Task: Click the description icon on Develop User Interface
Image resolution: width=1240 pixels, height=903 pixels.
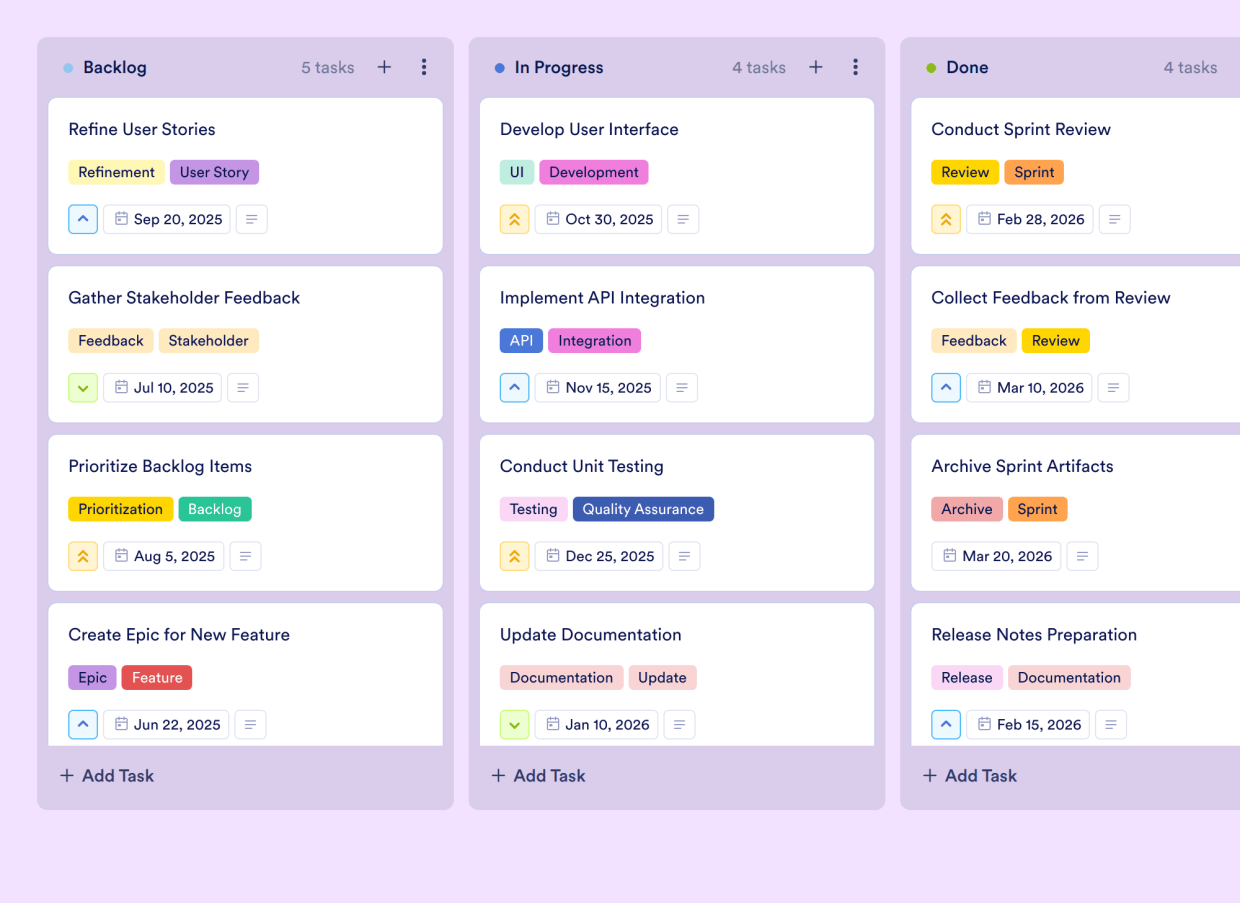Action: 683,219
